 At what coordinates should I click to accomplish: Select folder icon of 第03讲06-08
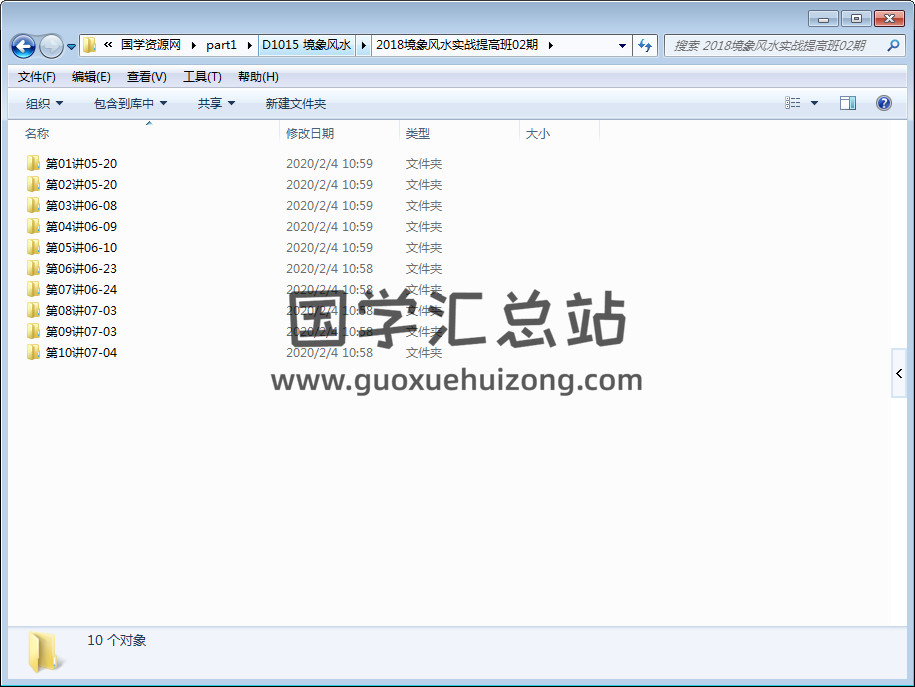[x=33, y=205]
